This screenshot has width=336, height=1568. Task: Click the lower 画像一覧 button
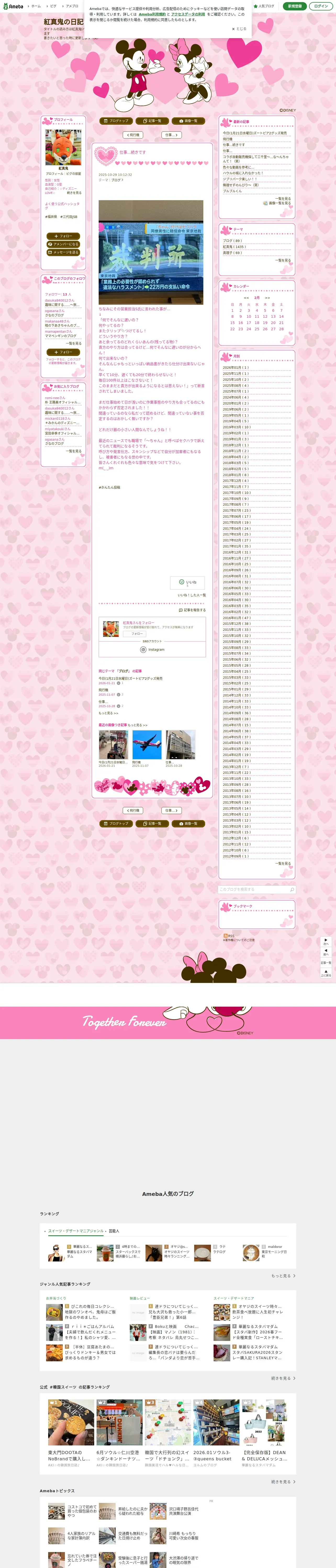[x=188, y=823]
